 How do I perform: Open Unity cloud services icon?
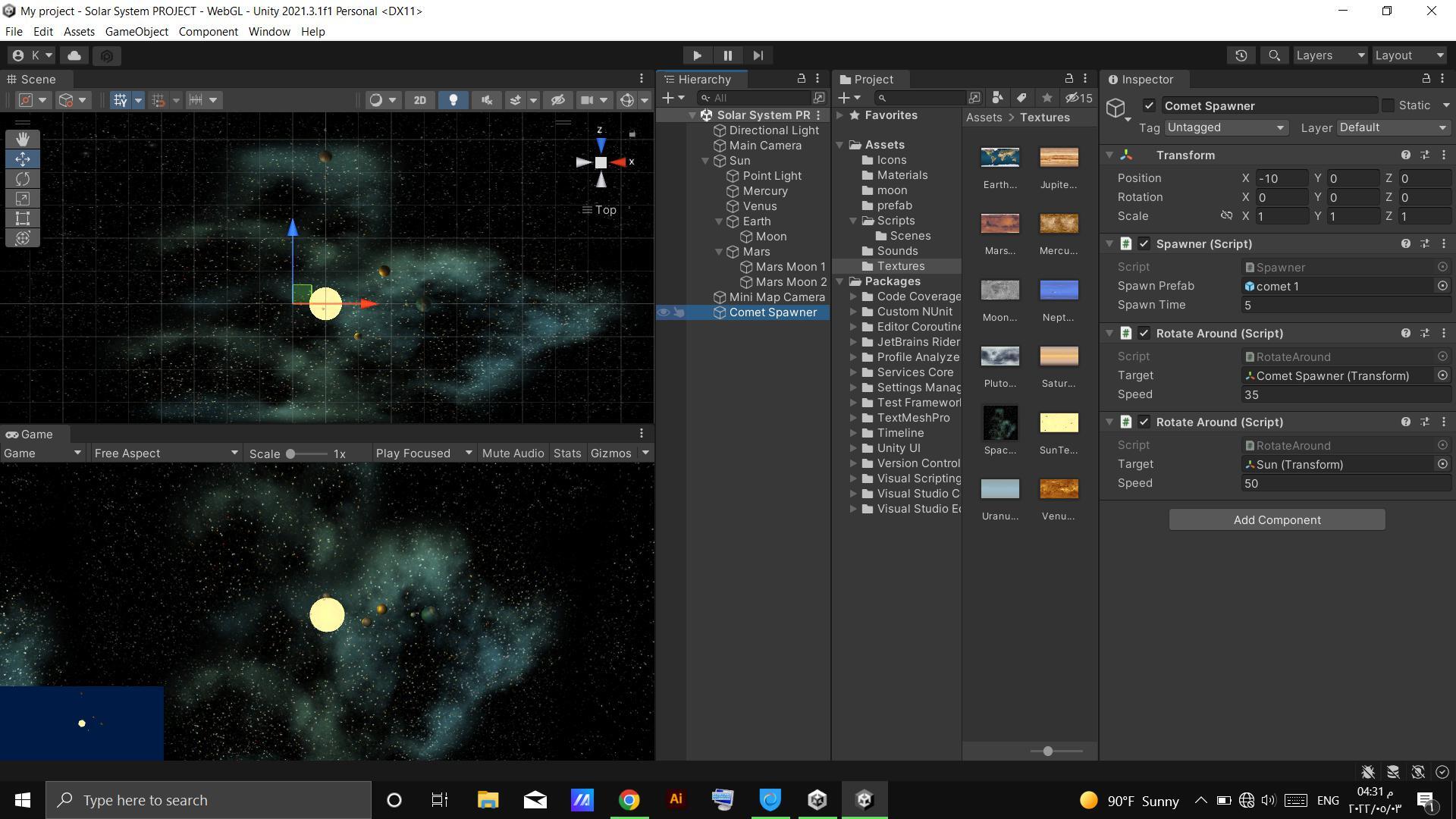[x=74, y=55]
